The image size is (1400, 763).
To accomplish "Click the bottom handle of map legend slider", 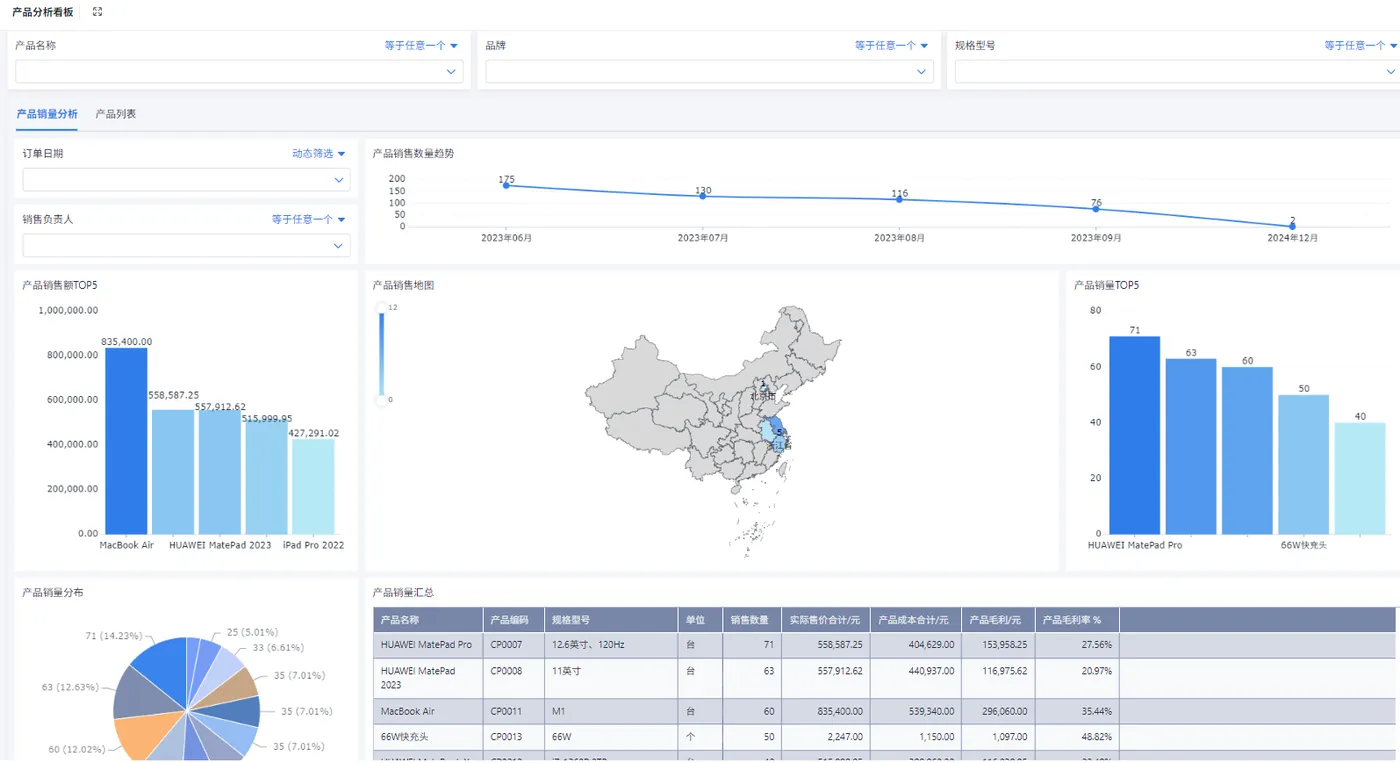I will (x=381, y=400).
